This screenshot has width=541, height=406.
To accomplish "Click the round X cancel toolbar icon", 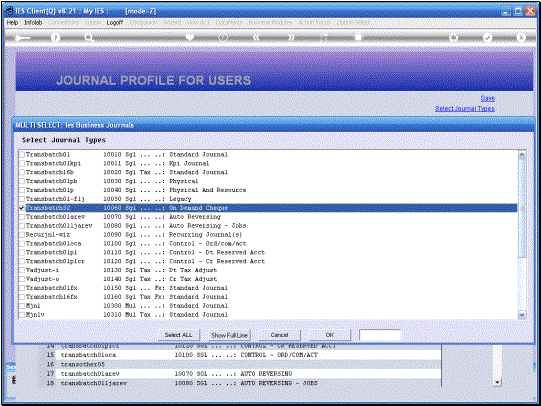I will tap(521, 37).
